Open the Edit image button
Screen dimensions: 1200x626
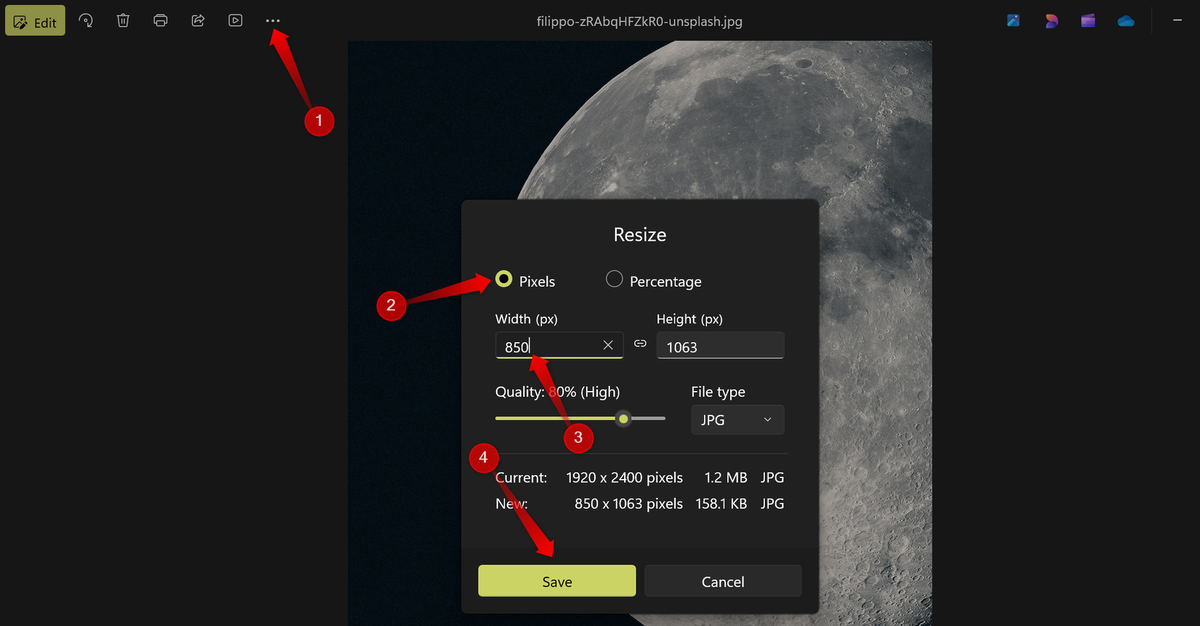(35, 20)
